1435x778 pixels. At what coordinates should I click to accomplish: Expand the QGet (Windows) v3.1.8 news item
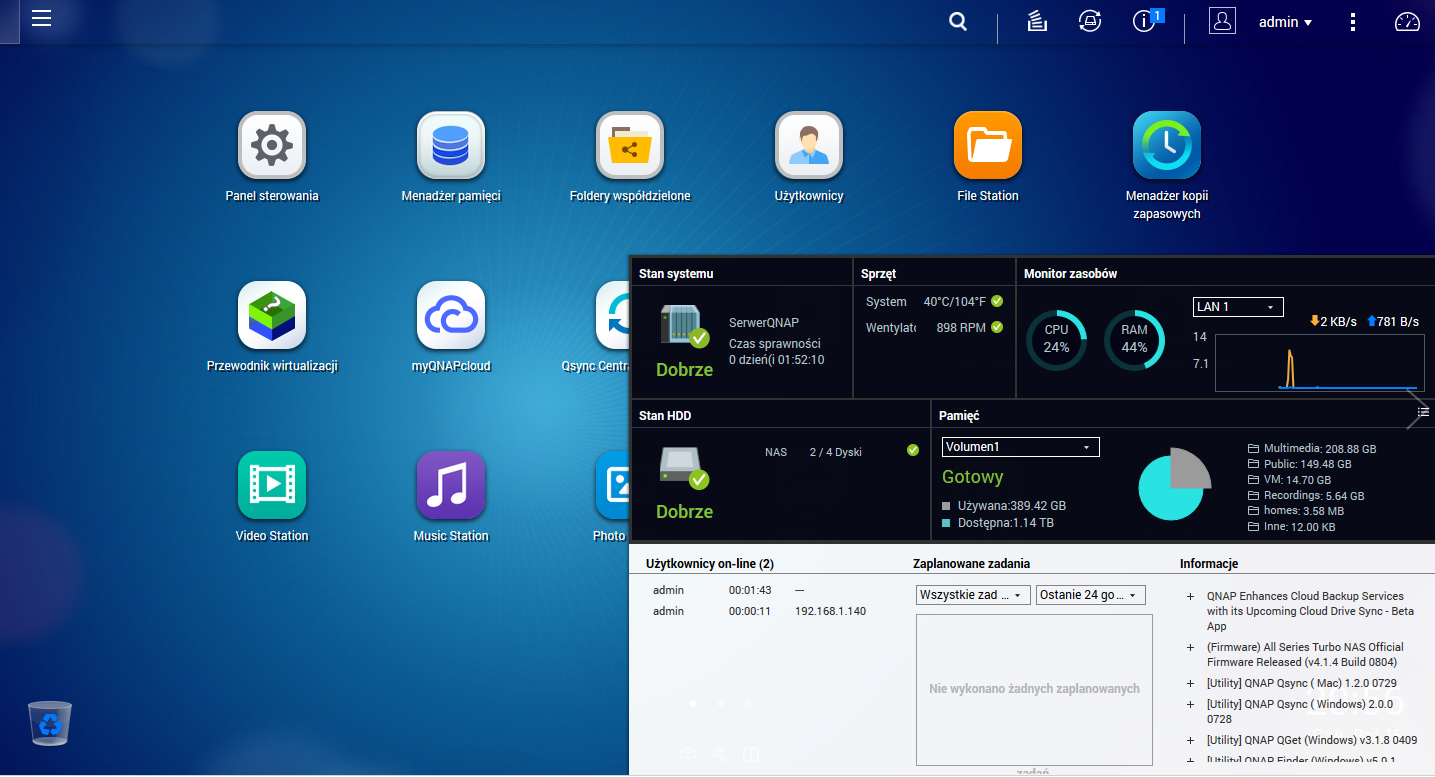coord(1190,741)
